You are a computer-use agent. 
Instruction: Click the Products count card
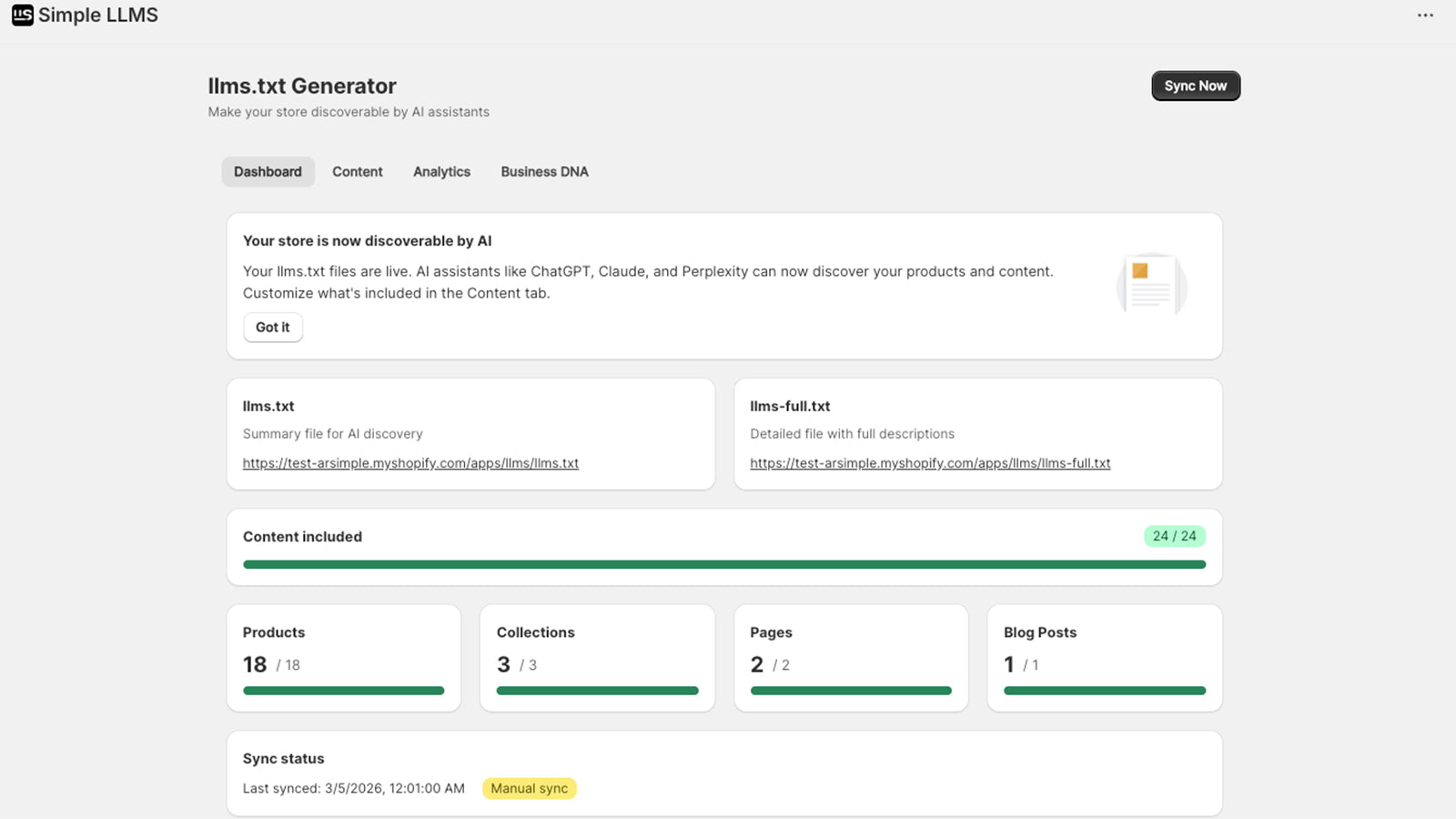point(343,657)
